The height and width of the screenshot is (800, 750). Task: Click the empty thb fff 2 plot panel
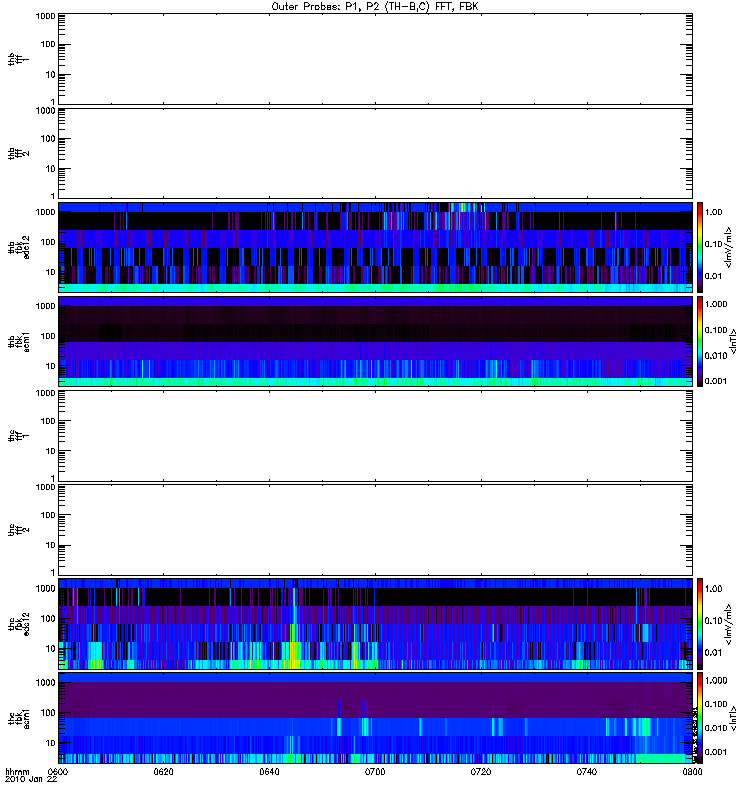375,154
